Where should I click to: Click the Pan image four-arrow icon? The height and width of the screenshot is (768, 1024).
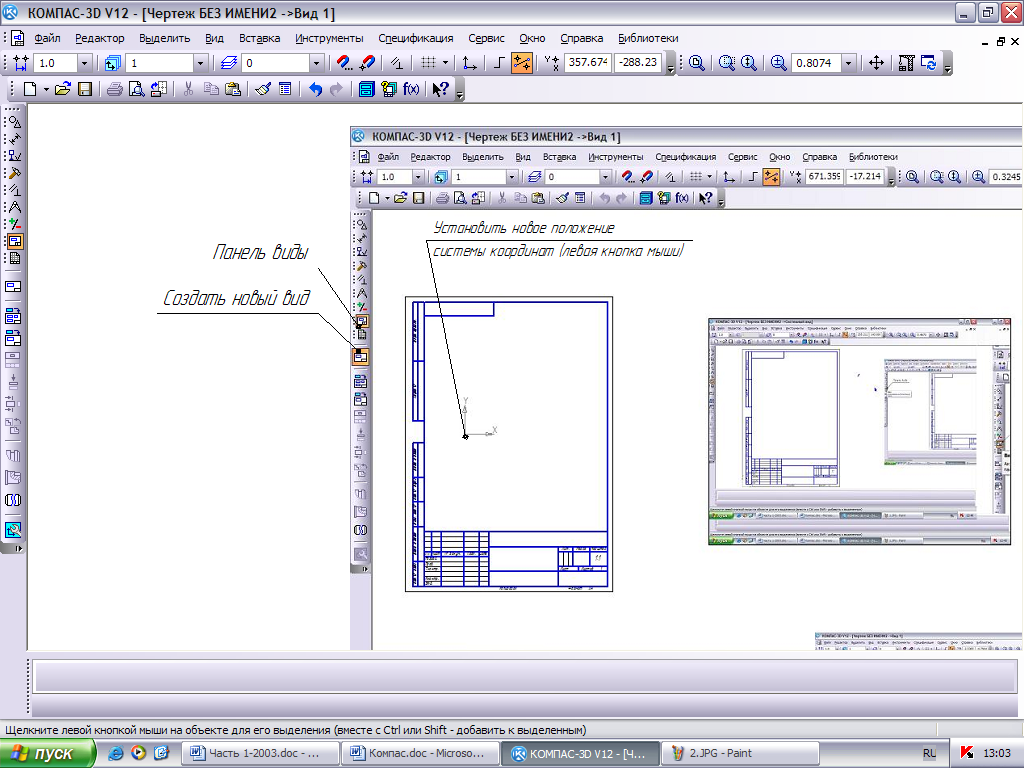click(876, 63)
